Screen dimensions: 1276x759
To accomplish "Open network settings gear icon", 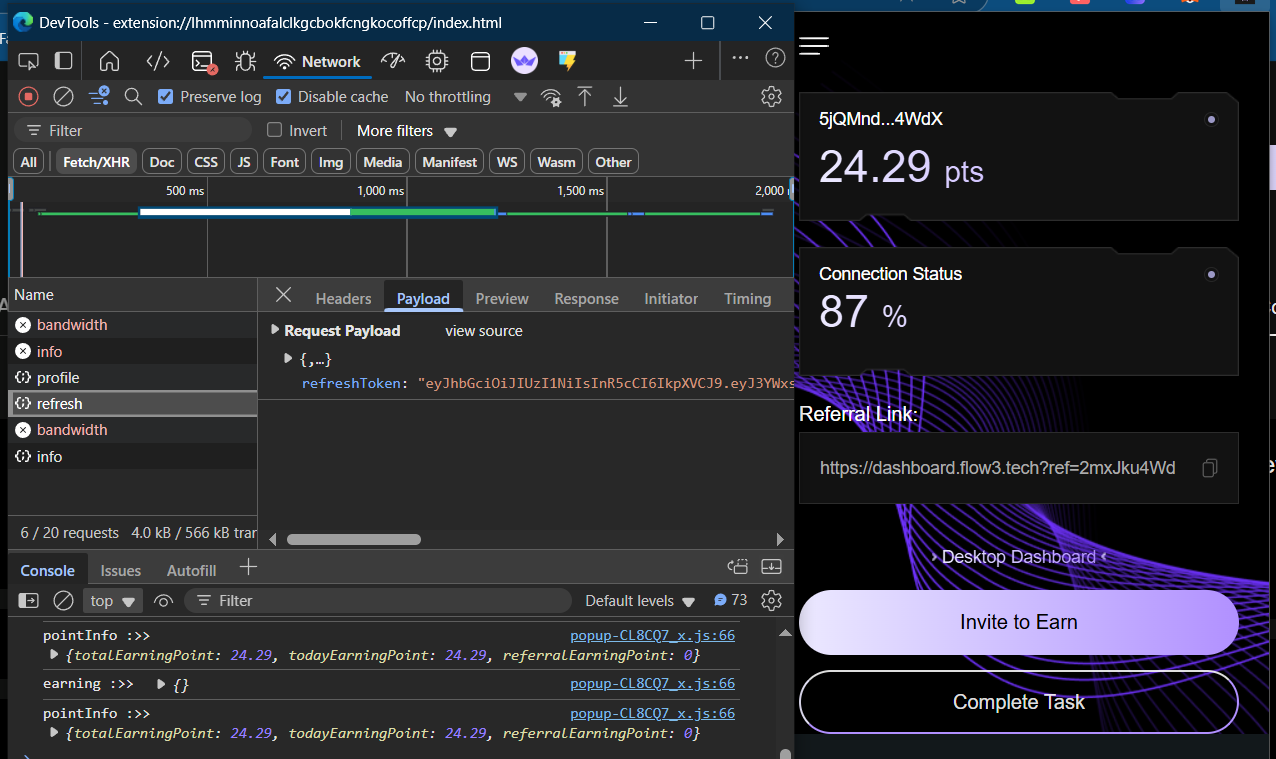I will click(x=770, y=97).
